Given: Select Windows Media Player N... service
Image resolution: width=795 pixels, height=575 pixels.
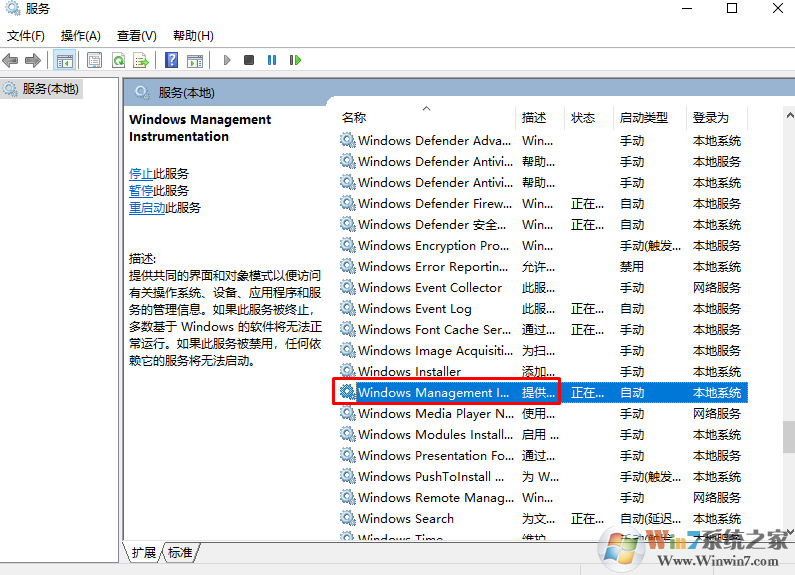Looking at the screenshot, I should coord(543,414).
